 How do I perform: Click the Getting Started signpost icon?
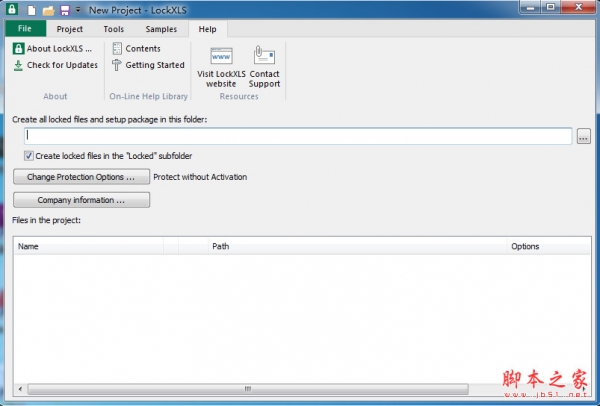tap(117, 65)
